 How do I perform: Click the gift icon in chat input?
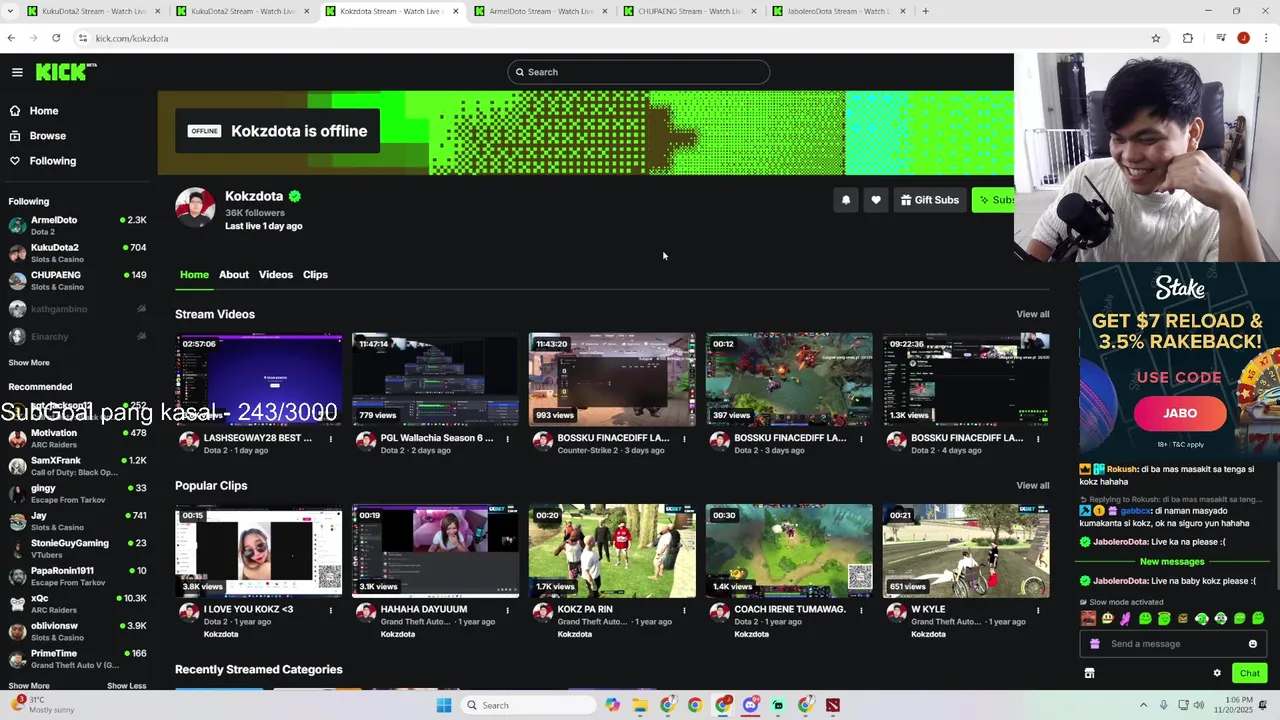[1095, 644]
